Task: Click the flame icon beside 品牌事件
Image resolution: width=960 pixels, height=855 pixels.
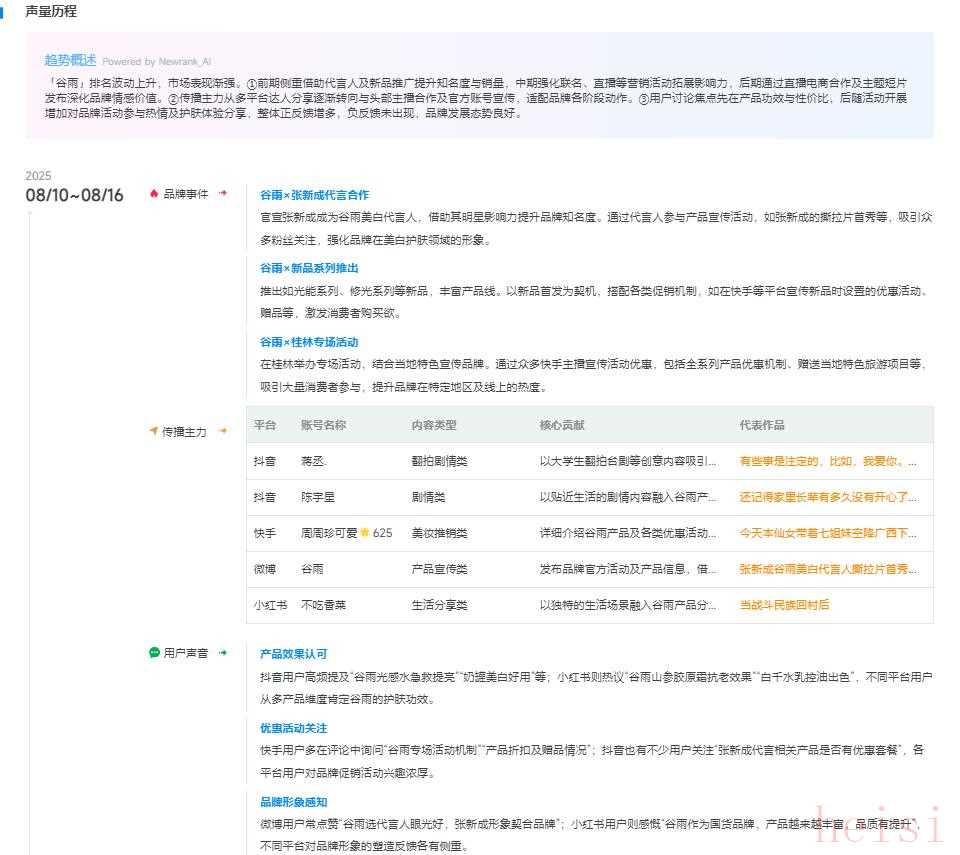Action: click(154, 194)
